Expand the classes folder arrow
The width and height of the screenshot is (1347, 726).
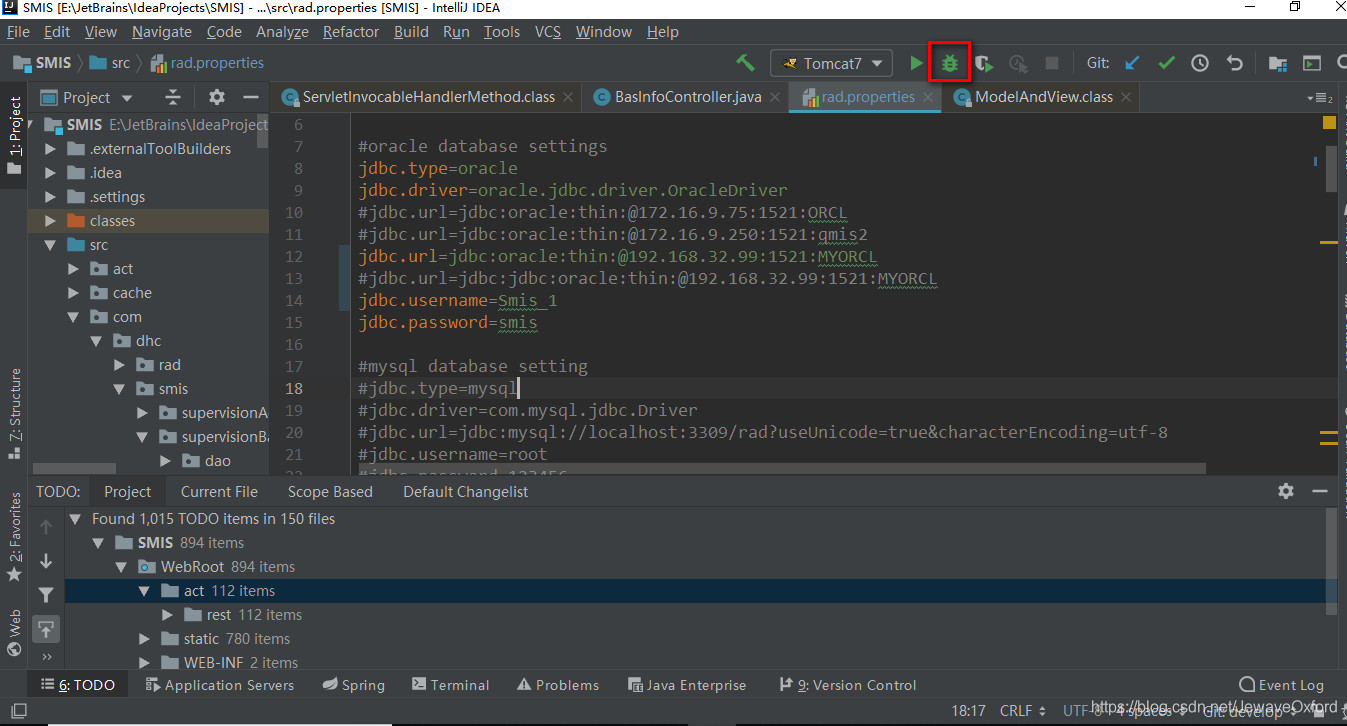pyautogui.click(x=49, y=221)
